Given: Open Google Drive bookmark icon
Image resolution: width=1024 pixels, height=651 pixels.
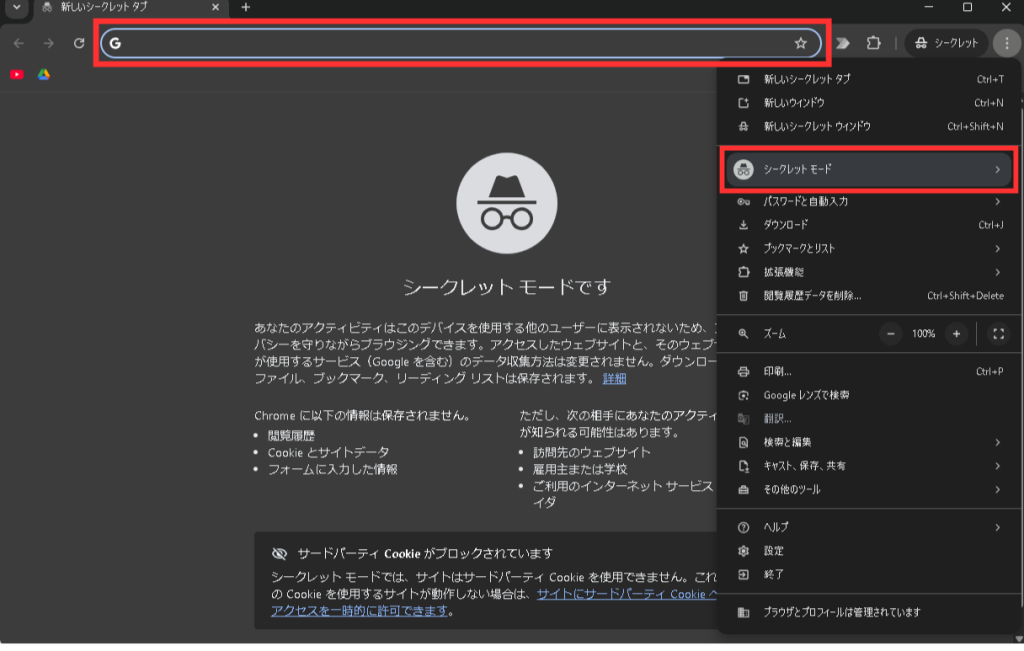Looking at the screenshot, I should tap(44, 74).
